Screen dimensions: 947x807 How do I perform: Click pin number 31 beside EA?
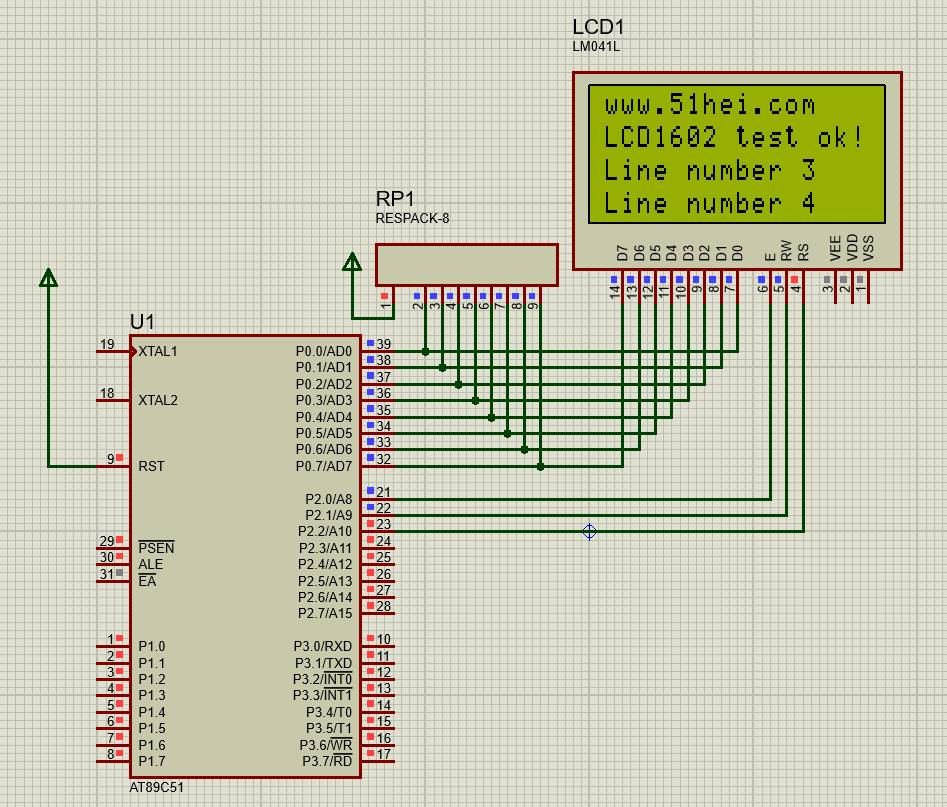[107, 574]
